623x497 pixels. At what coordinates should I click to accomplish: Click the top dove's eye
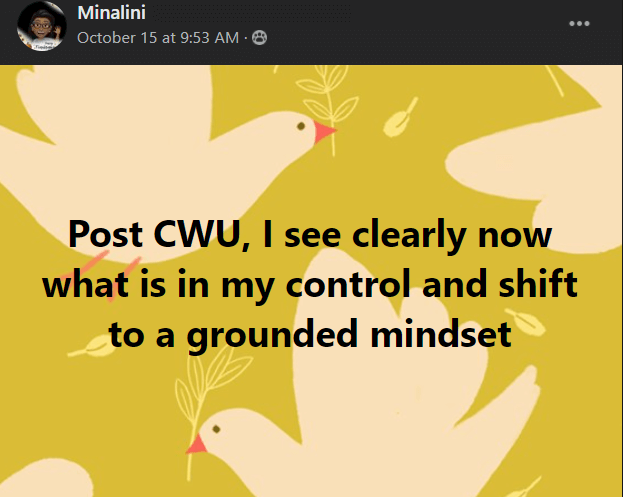coord(301,126)
